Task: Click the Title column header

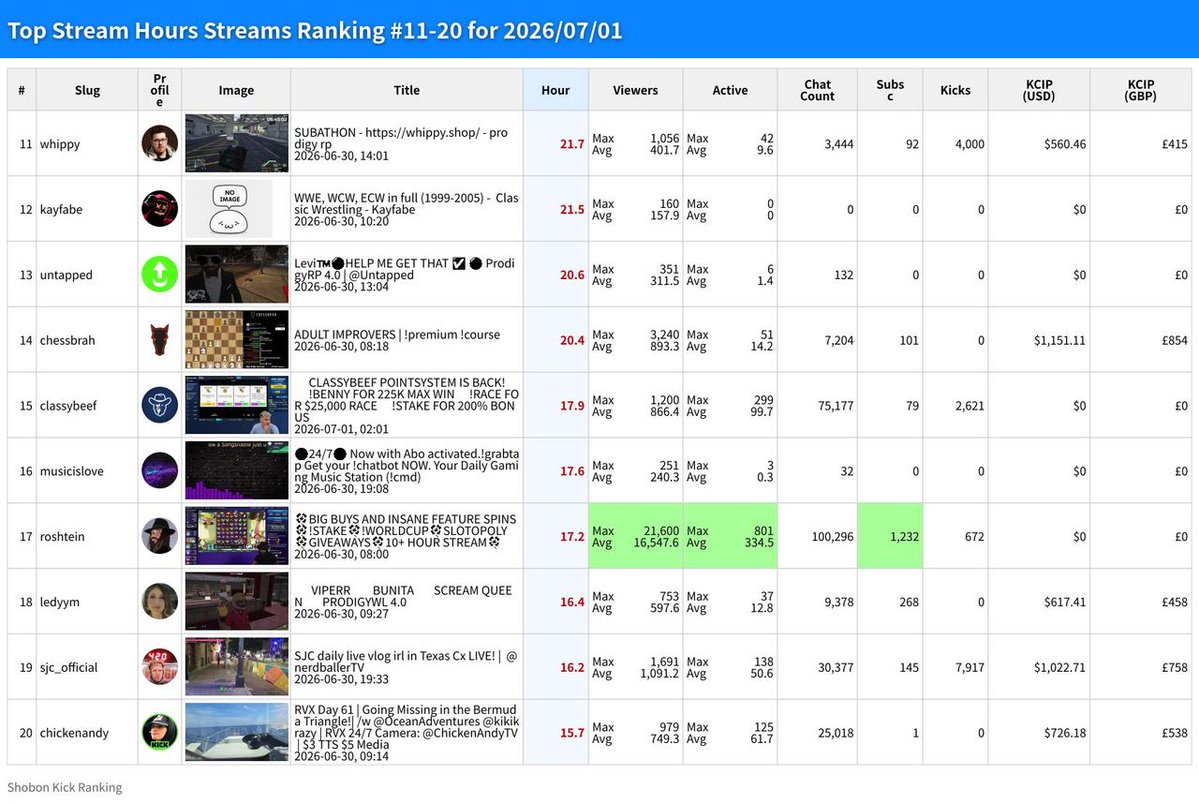Action: pyautogui.click(x=407, y=90)
